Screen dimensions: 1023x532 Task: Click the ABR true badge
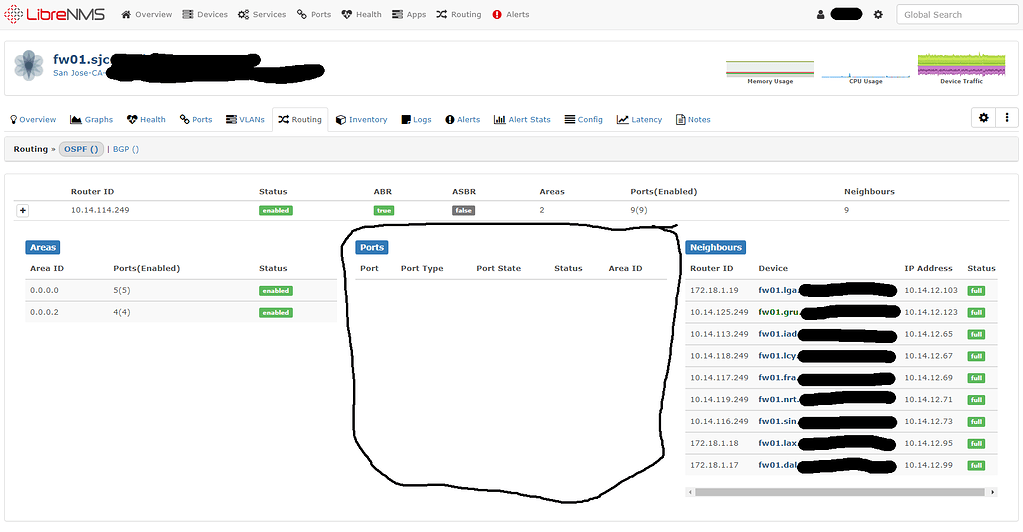[384, 210]
